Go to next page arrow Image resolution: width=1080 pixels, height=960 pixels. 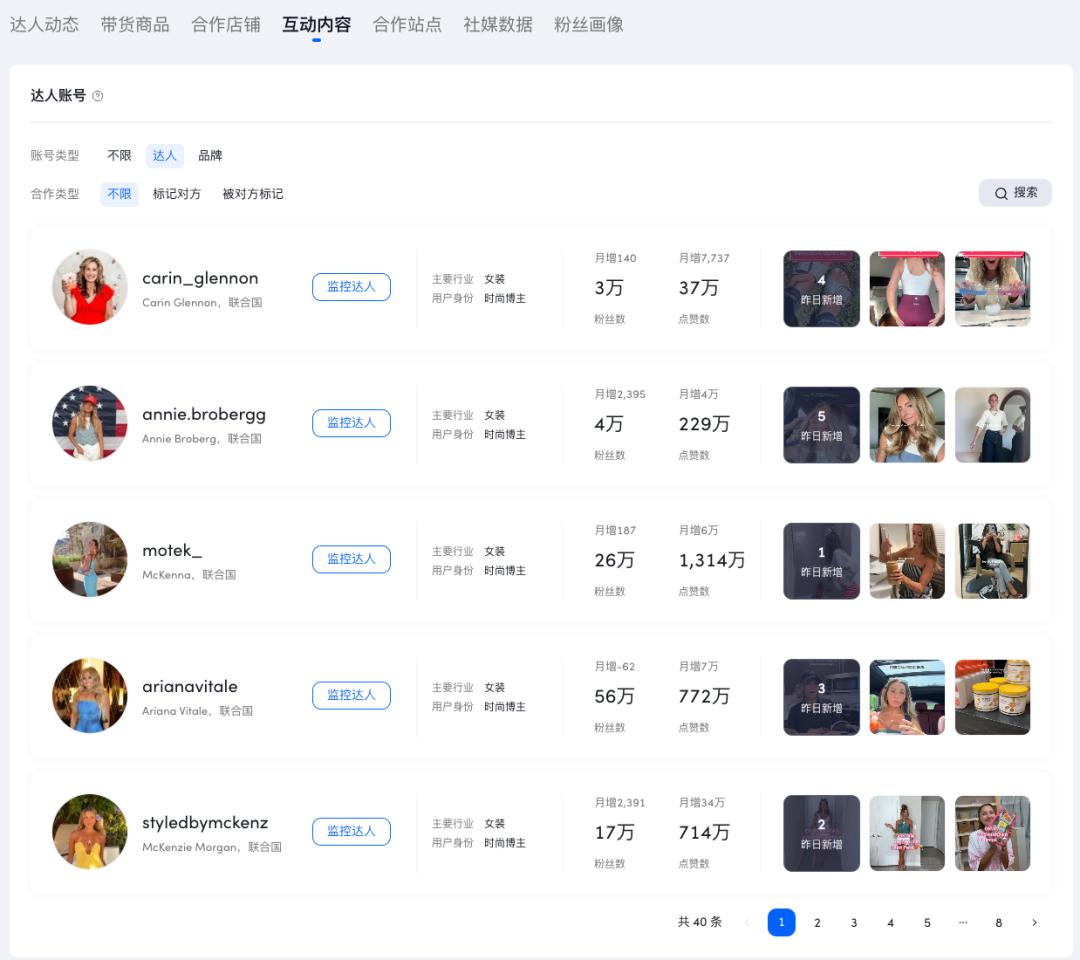coord(1034,923)
